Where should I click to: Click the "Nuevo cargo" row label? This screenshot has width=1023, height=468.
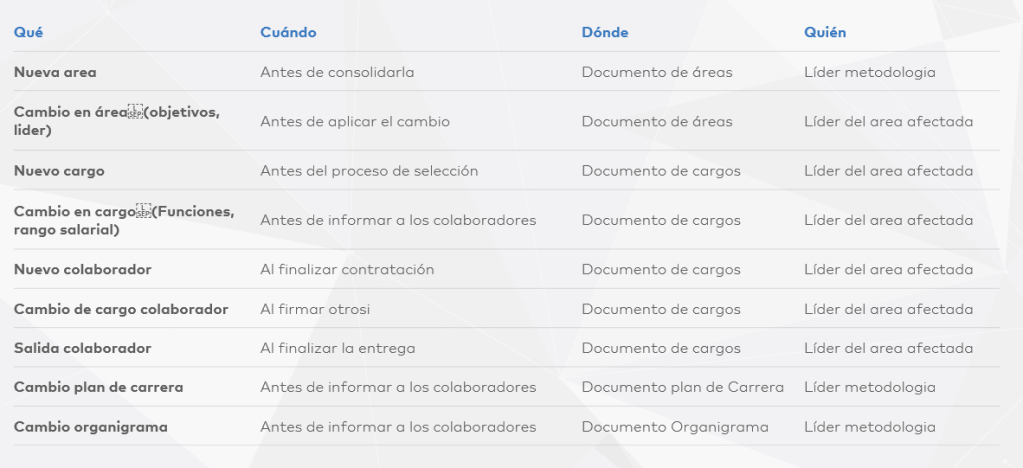coord(59,171)
